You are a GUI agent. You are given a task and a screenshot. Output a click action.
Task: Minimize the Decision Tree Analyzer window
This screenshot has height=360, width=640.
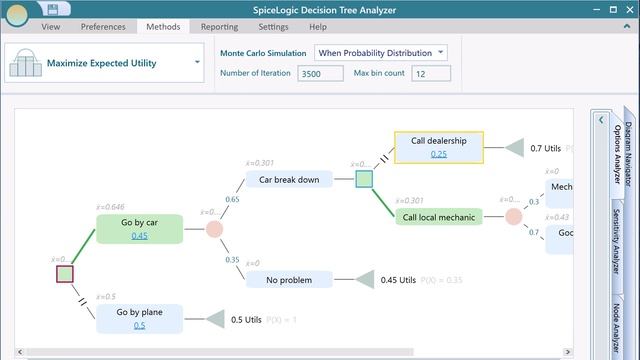pyautogui.click(x=597, y=10)
